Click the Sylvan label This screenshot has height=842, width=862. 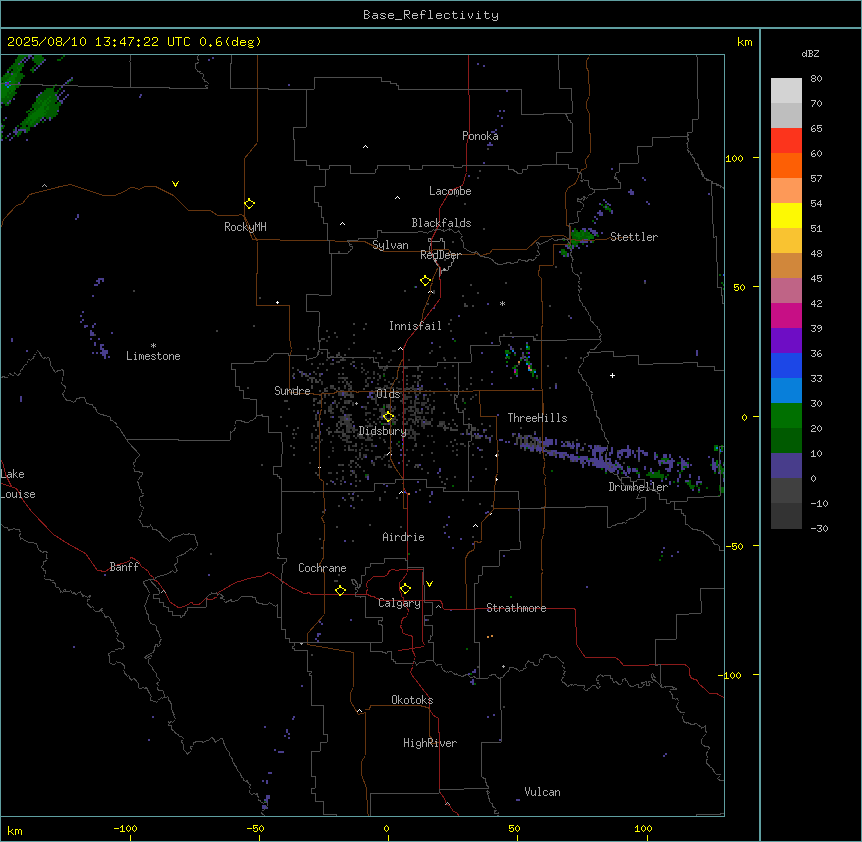pyautogui.click(x=390, y=245)
